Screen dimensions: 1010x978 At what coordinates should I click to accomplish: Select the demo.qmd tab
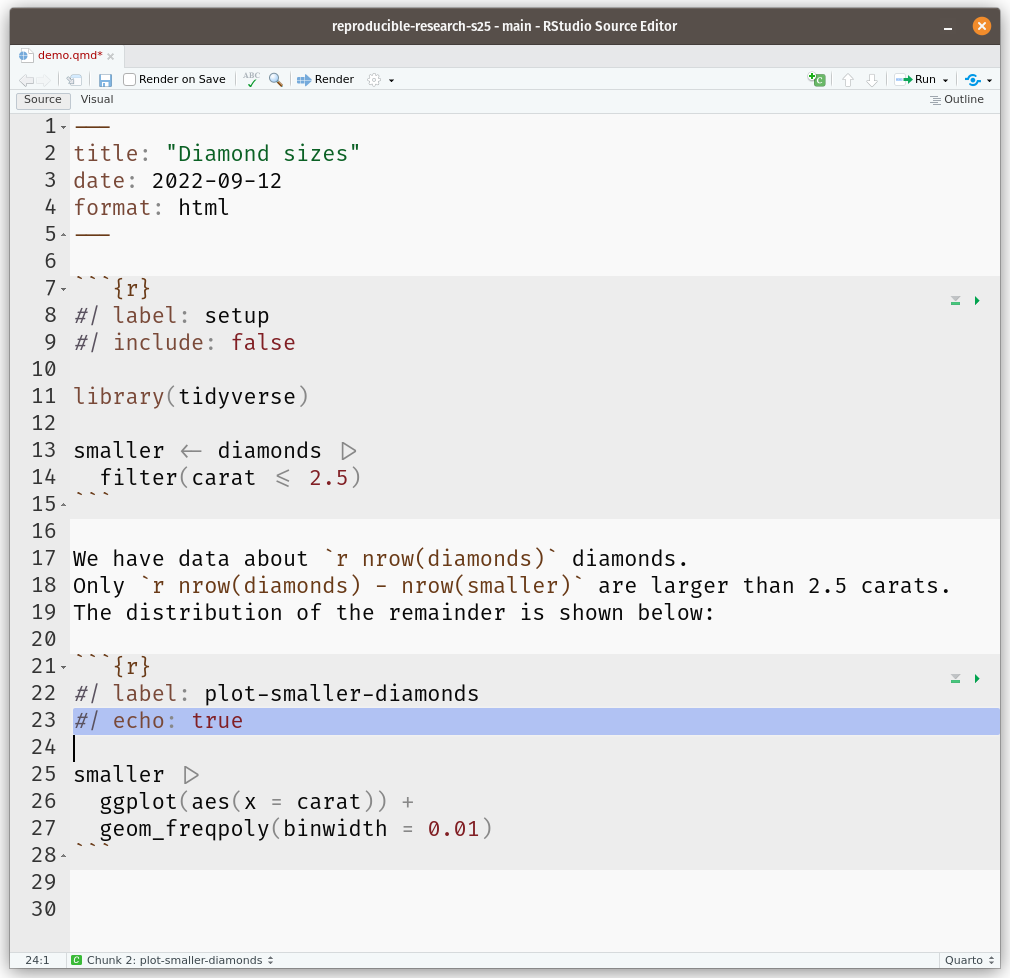pyautogui.click(x=68, y=56)
